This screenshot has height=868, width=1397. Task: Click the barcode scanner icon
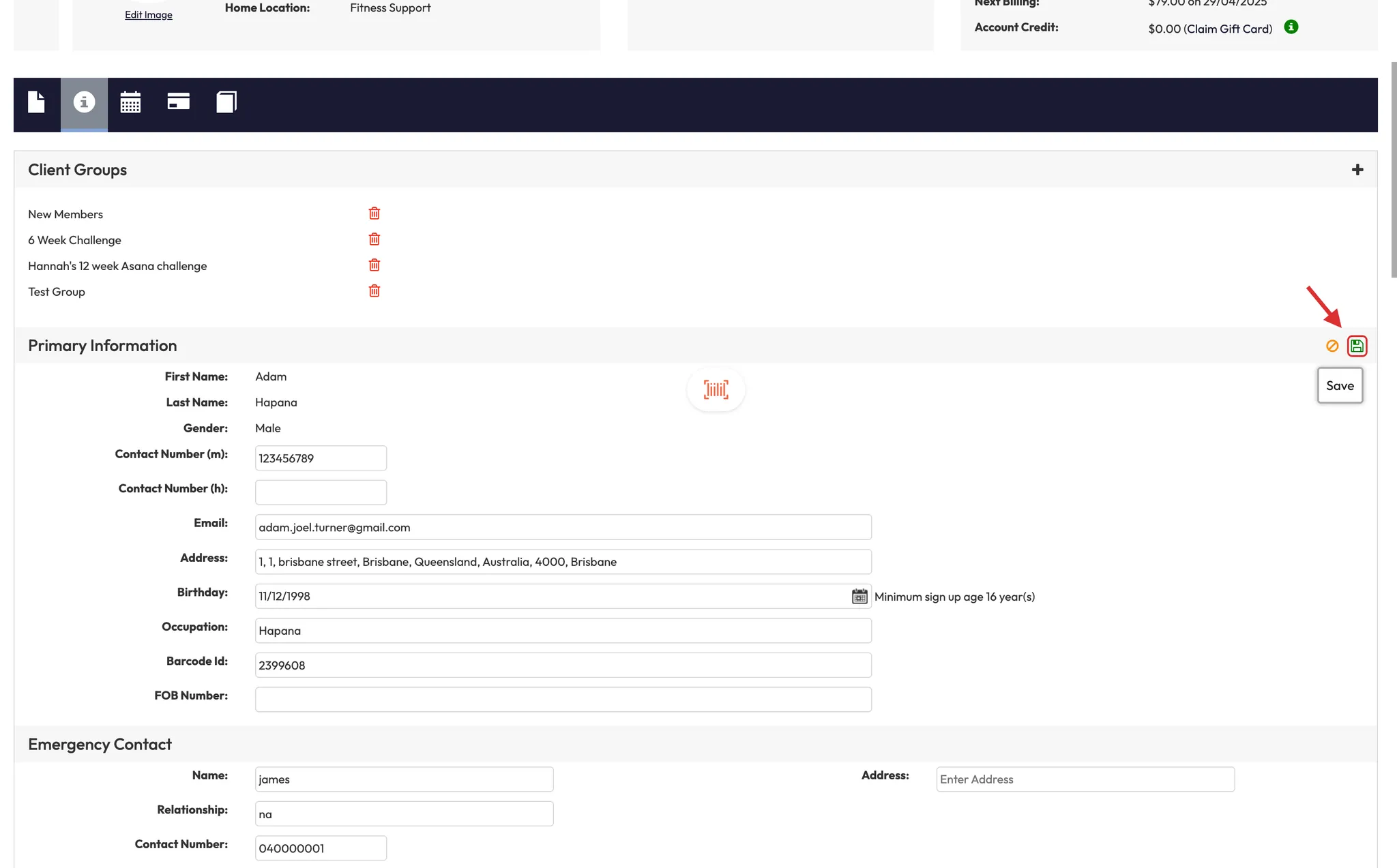[x=716, y=389]
